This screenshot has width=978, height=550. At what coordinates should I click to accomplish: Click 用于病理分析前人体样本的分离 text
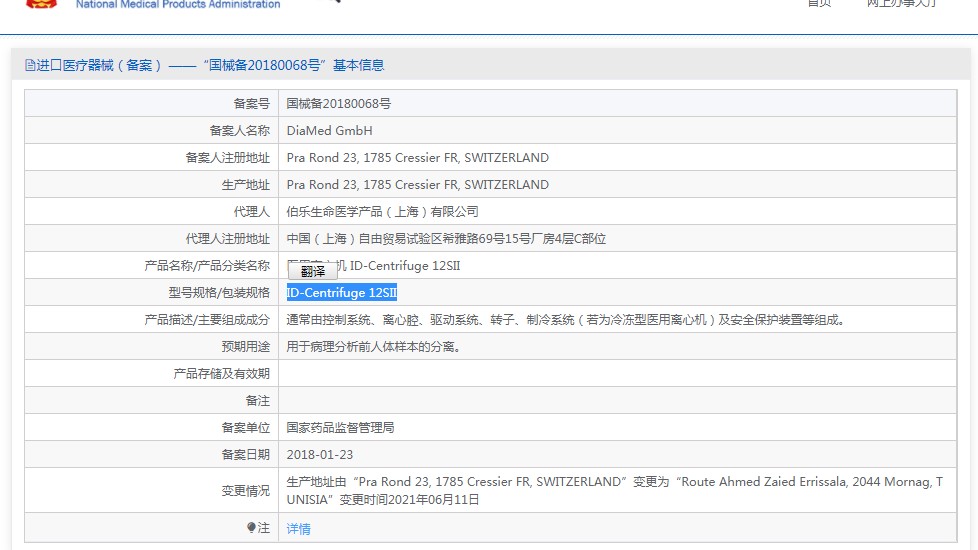[373, 347]
